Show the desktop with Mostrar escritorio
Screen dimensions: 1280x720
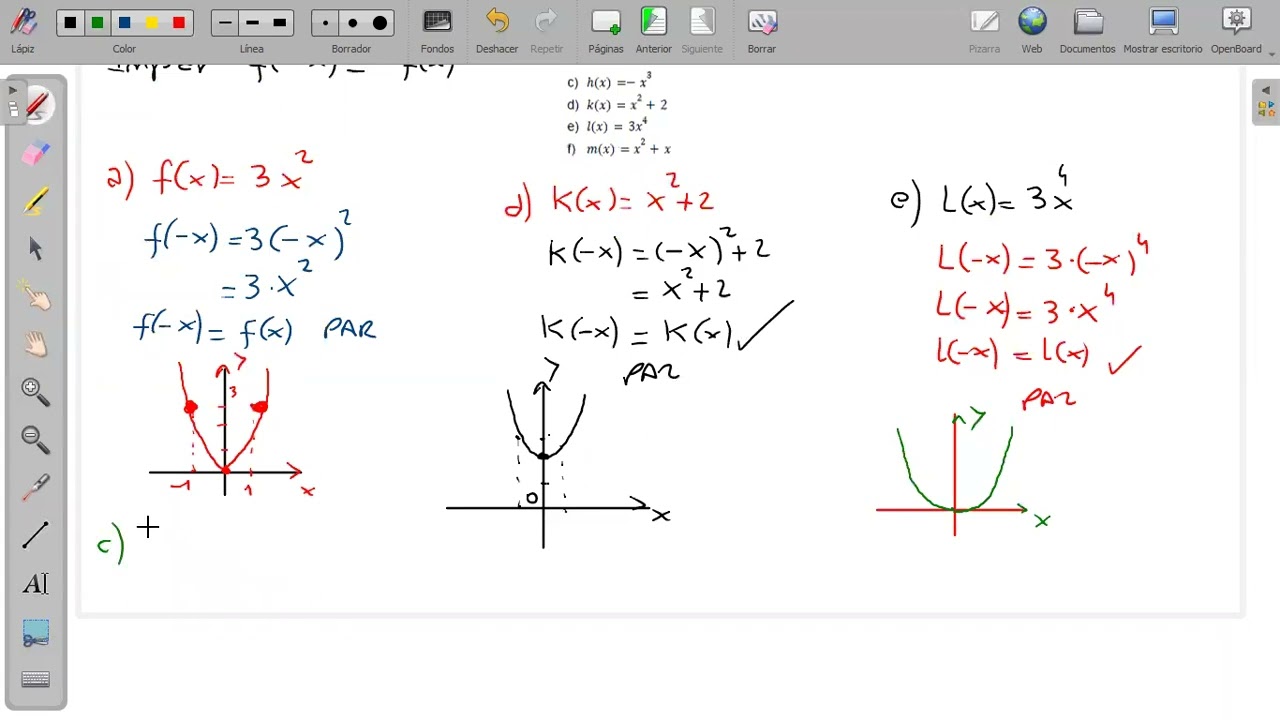[1163, 31]
